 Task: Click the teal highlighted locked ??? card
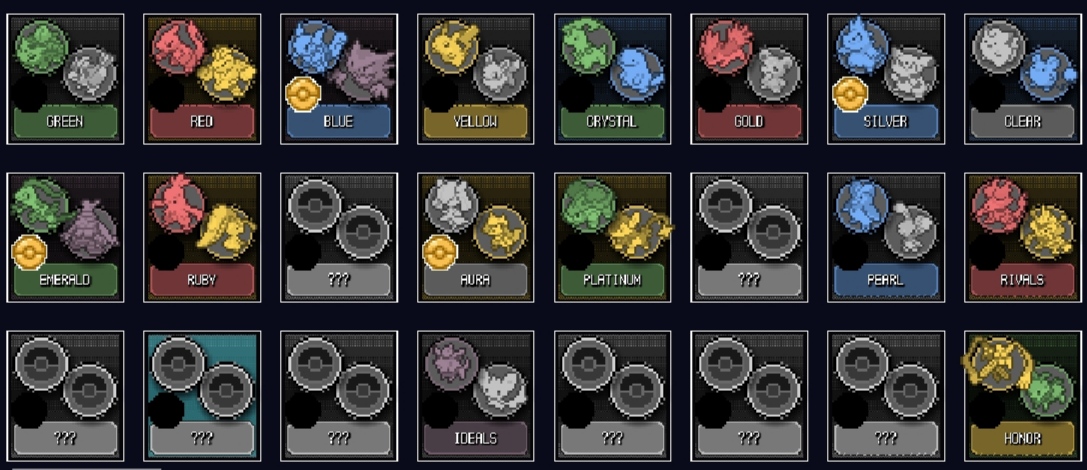202,396
